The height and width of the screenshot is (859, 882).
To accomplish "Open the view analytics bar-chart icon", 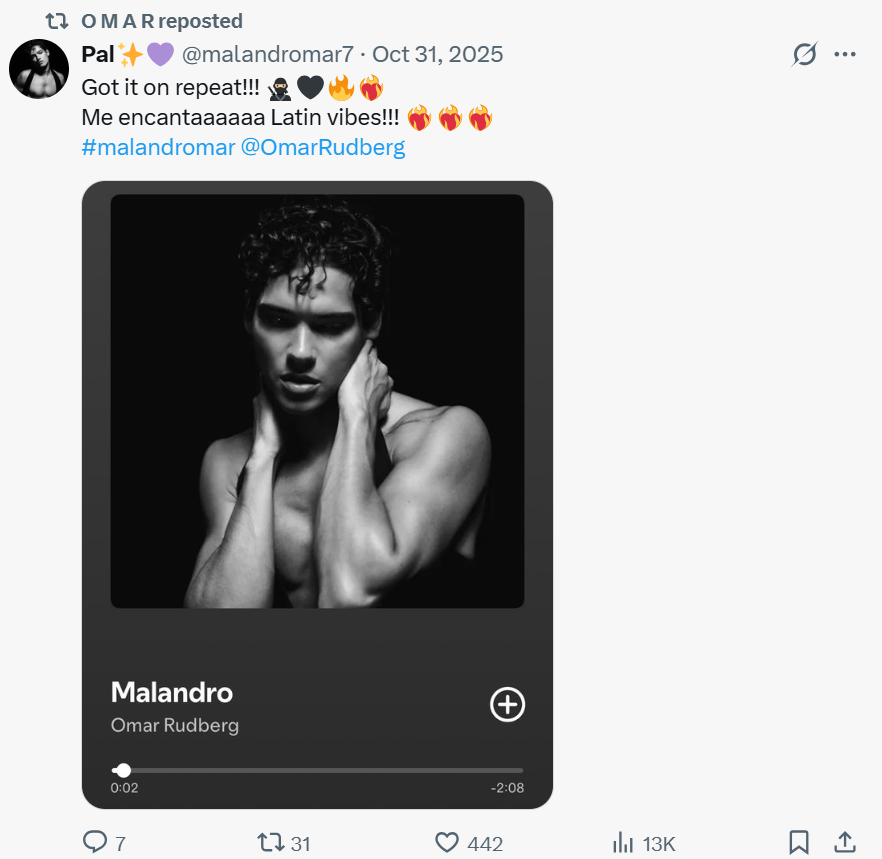I will point(623,842).
